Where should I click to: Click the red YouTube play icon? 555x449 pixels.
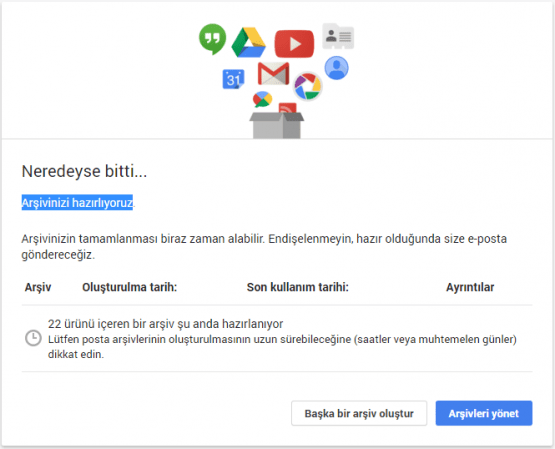(x=294, y=44)
